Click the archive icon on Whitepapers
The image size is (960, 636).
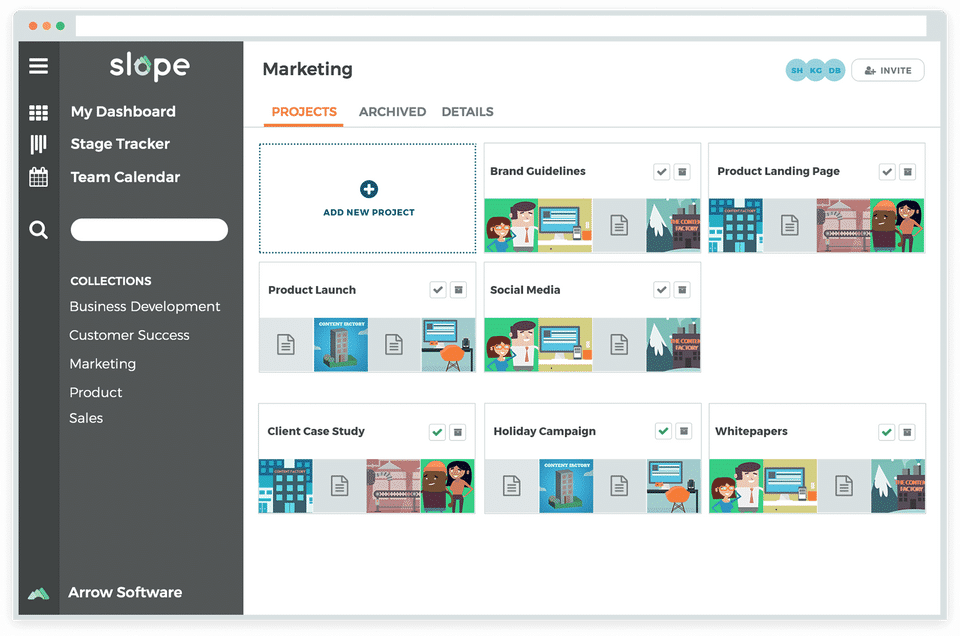click(907, 432)
